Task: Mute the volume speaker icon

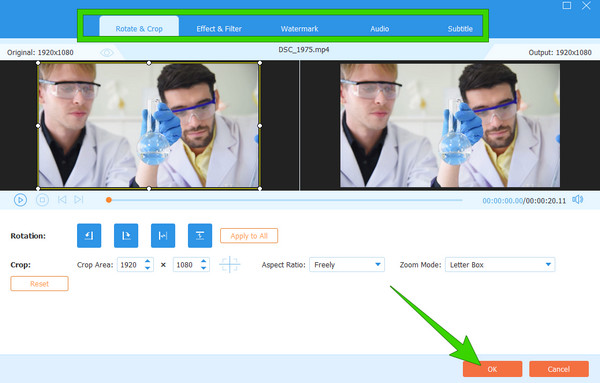Action: 577,200
